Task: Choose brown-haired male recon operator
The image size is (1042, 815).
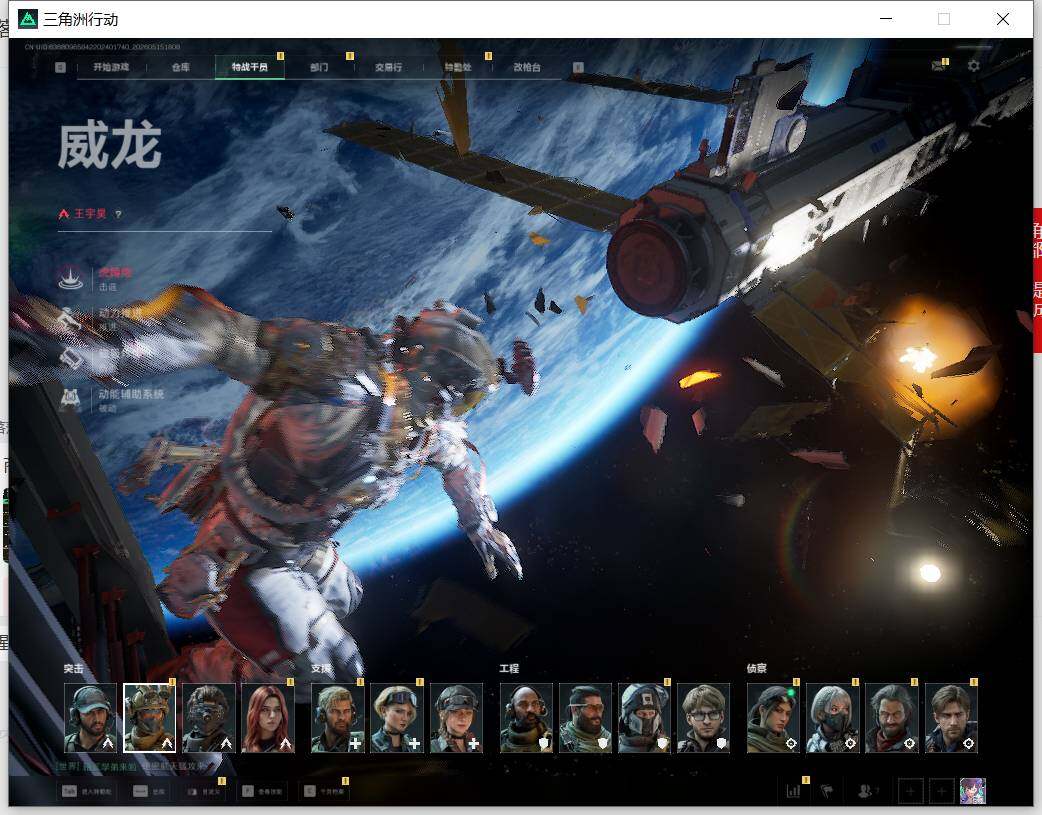Action: click(x=952, y=718)
